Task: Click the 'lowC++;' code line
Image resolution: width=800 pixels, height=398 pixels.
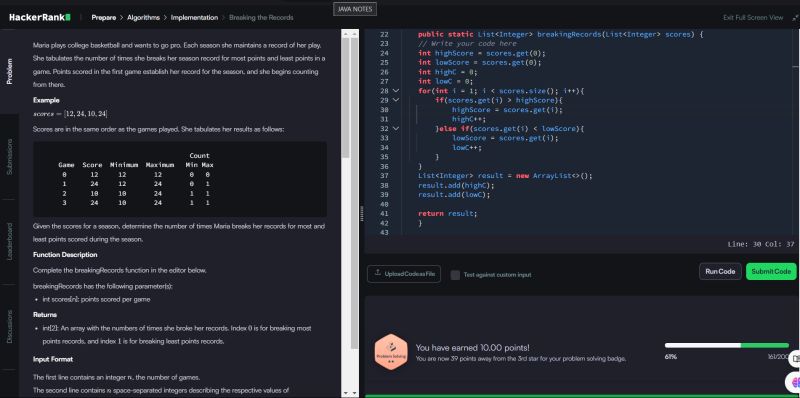Action: coord(467,147)
